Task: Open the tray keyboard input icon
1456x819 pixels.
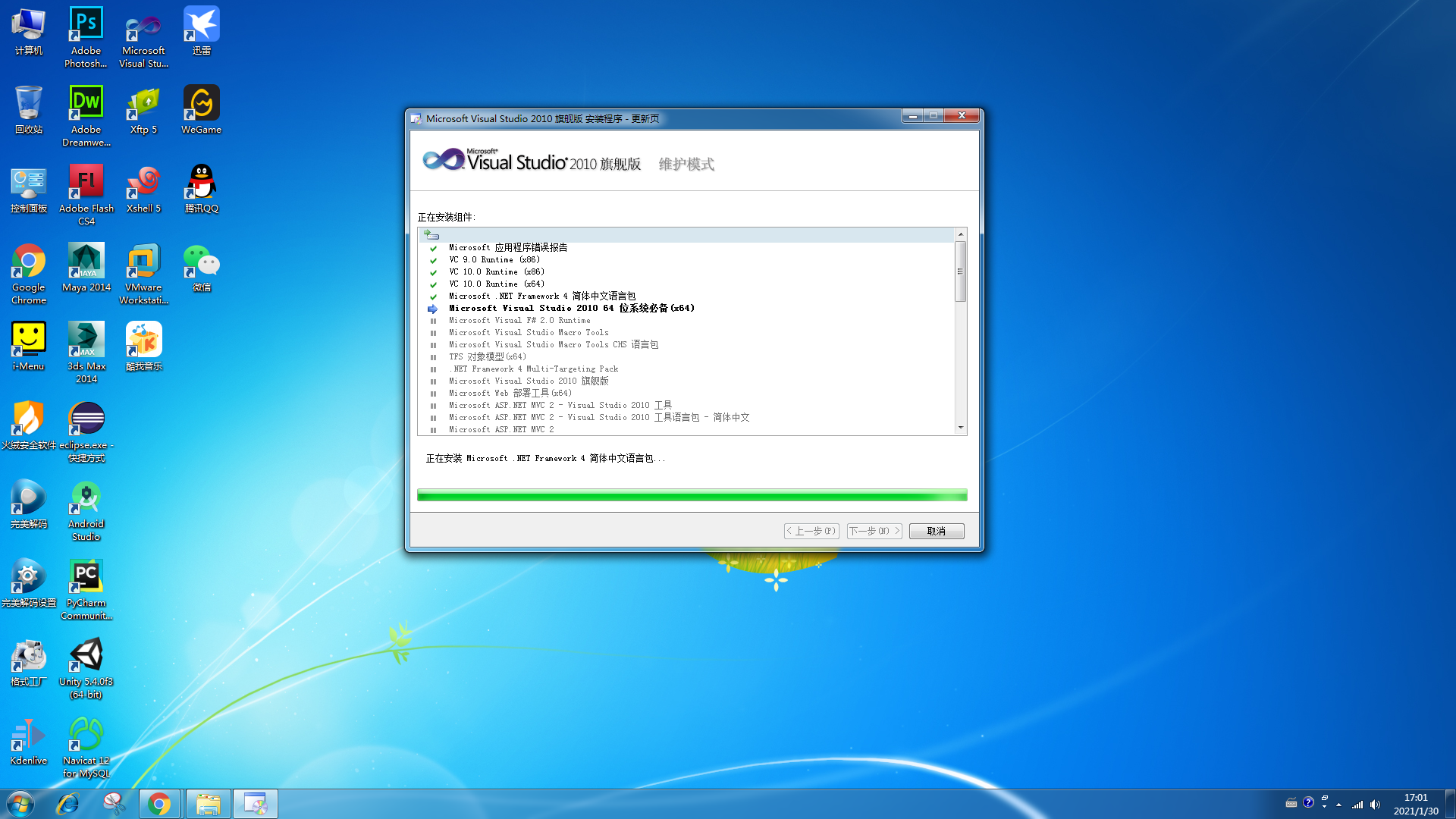Action: point(1291,802)
